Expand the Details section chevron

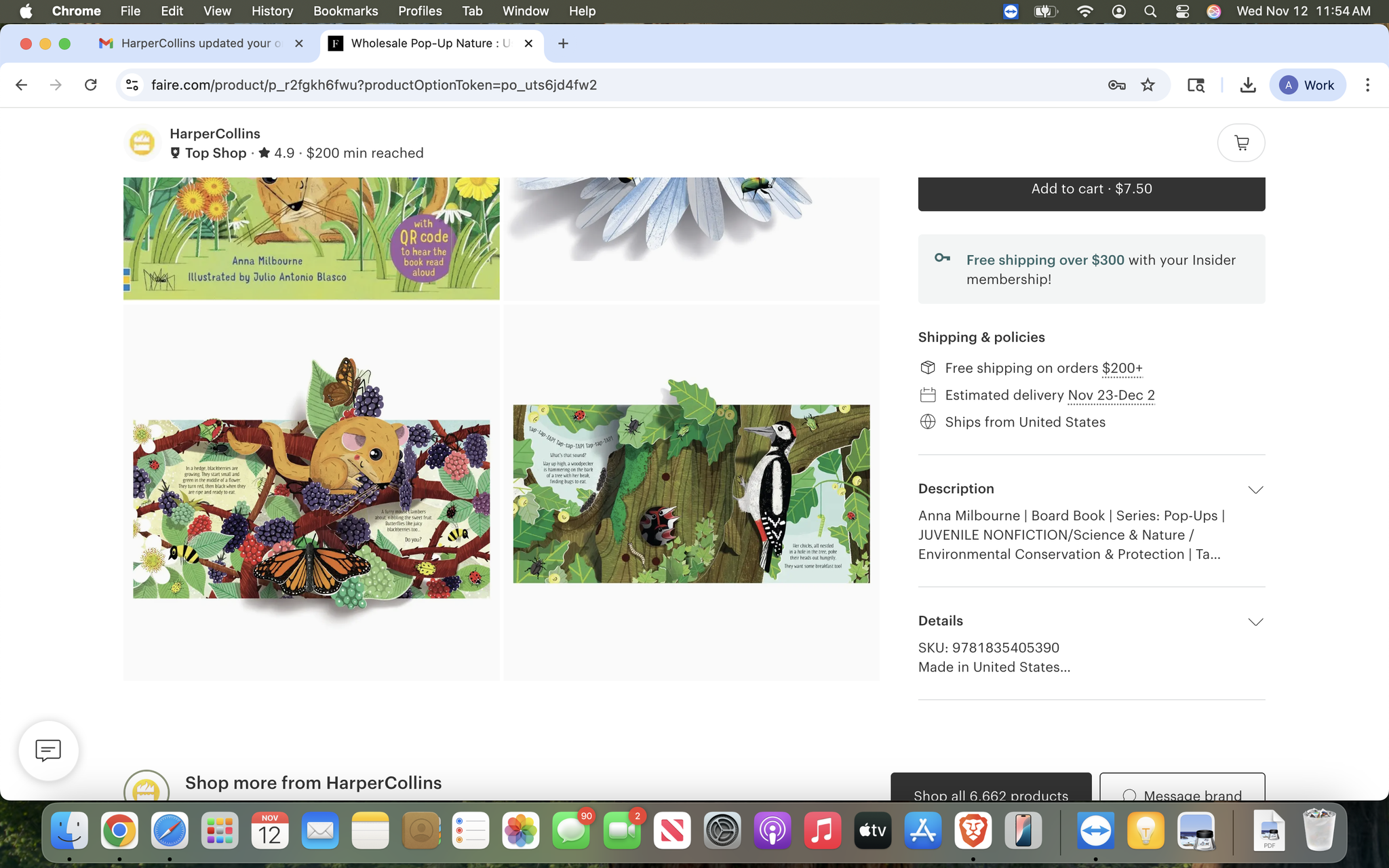(1255, 622)
